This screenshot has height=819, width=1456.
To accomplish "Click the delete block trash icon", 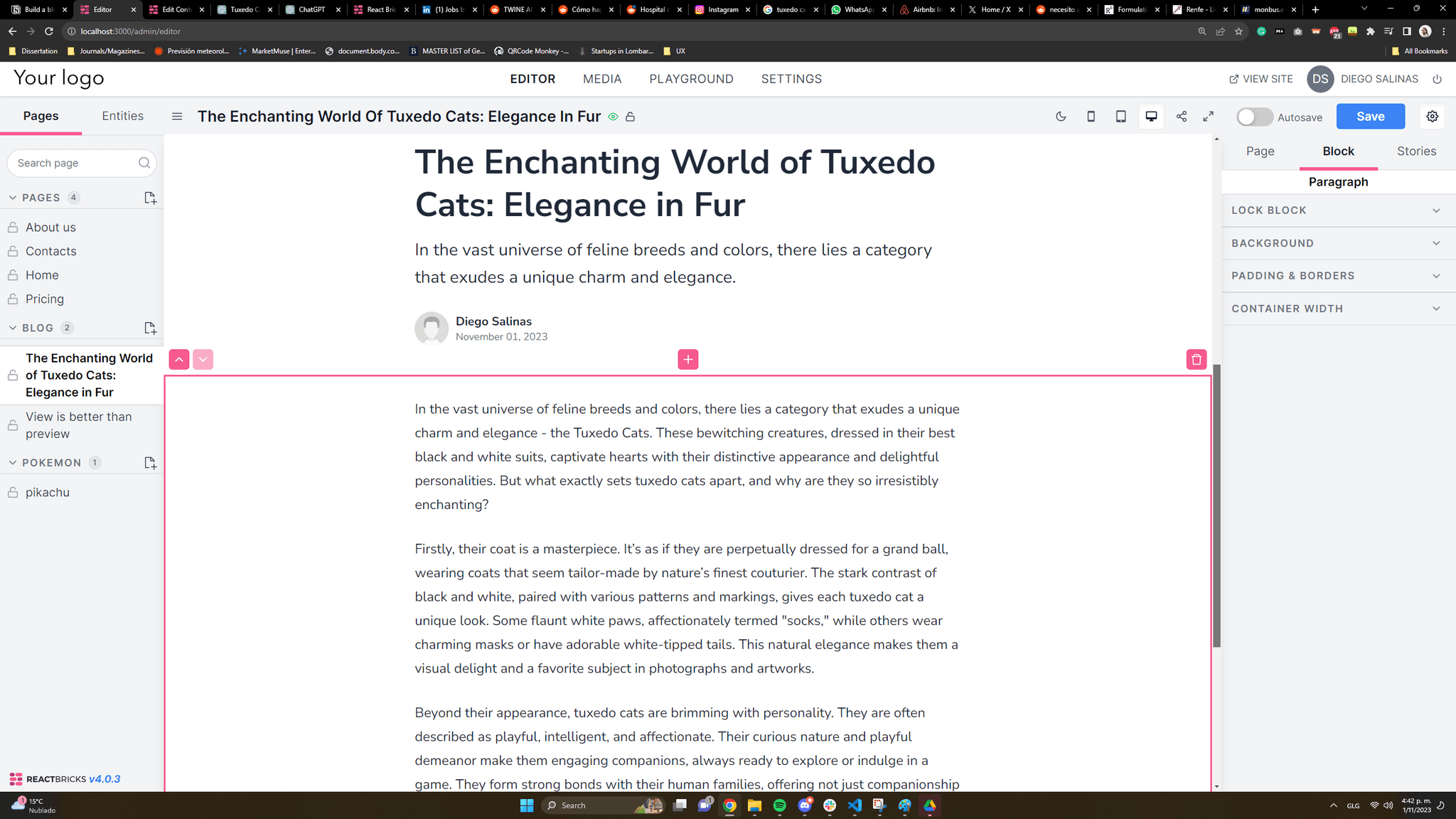I will point(1196,358).
